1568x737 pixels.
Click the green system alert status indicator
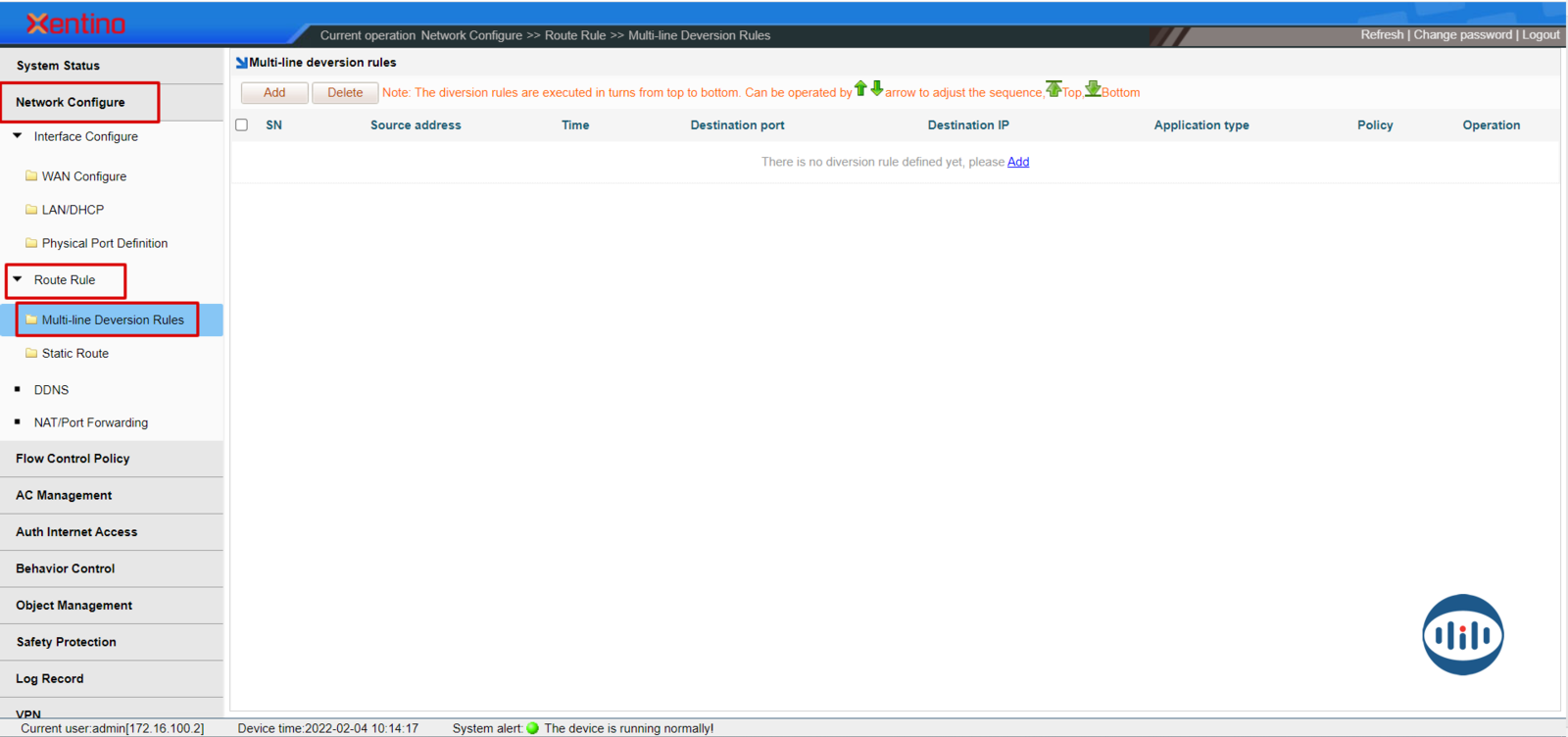click(533, 728)
